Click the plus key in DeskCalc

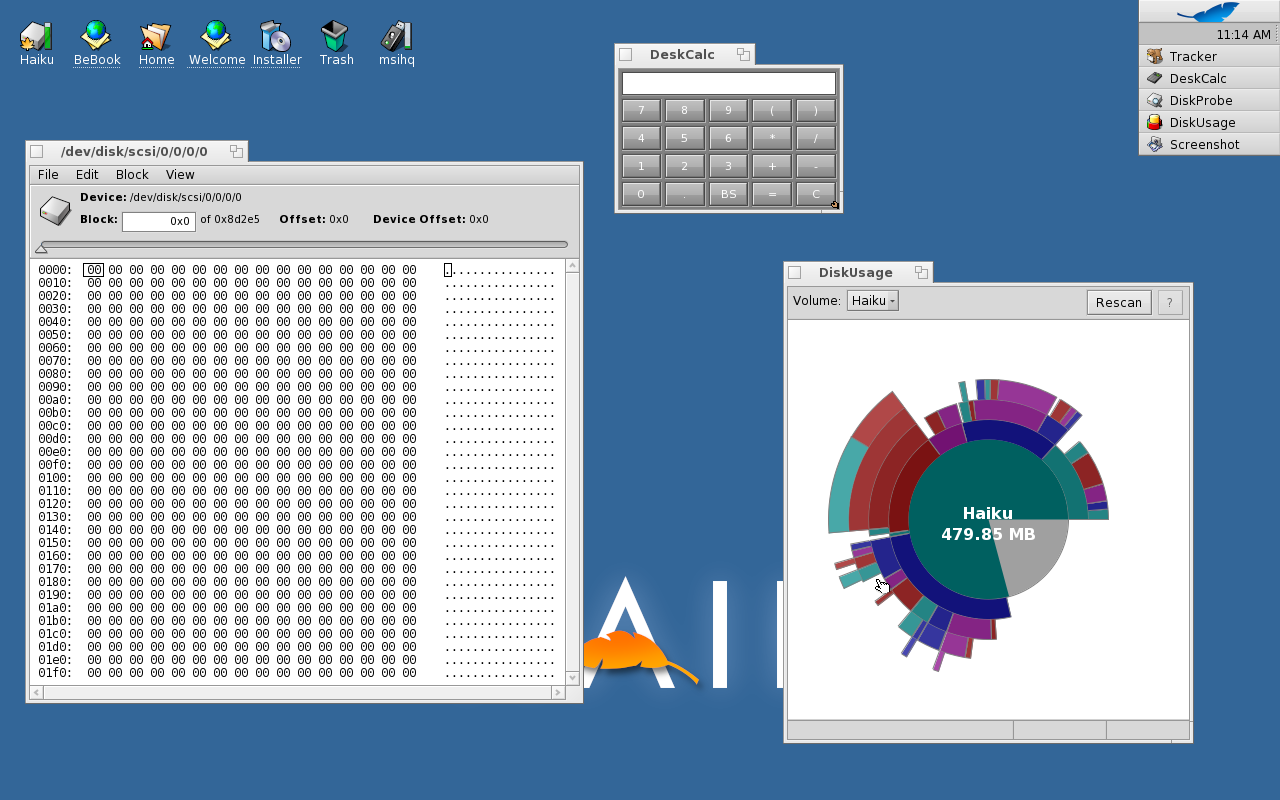click(772, 166)
